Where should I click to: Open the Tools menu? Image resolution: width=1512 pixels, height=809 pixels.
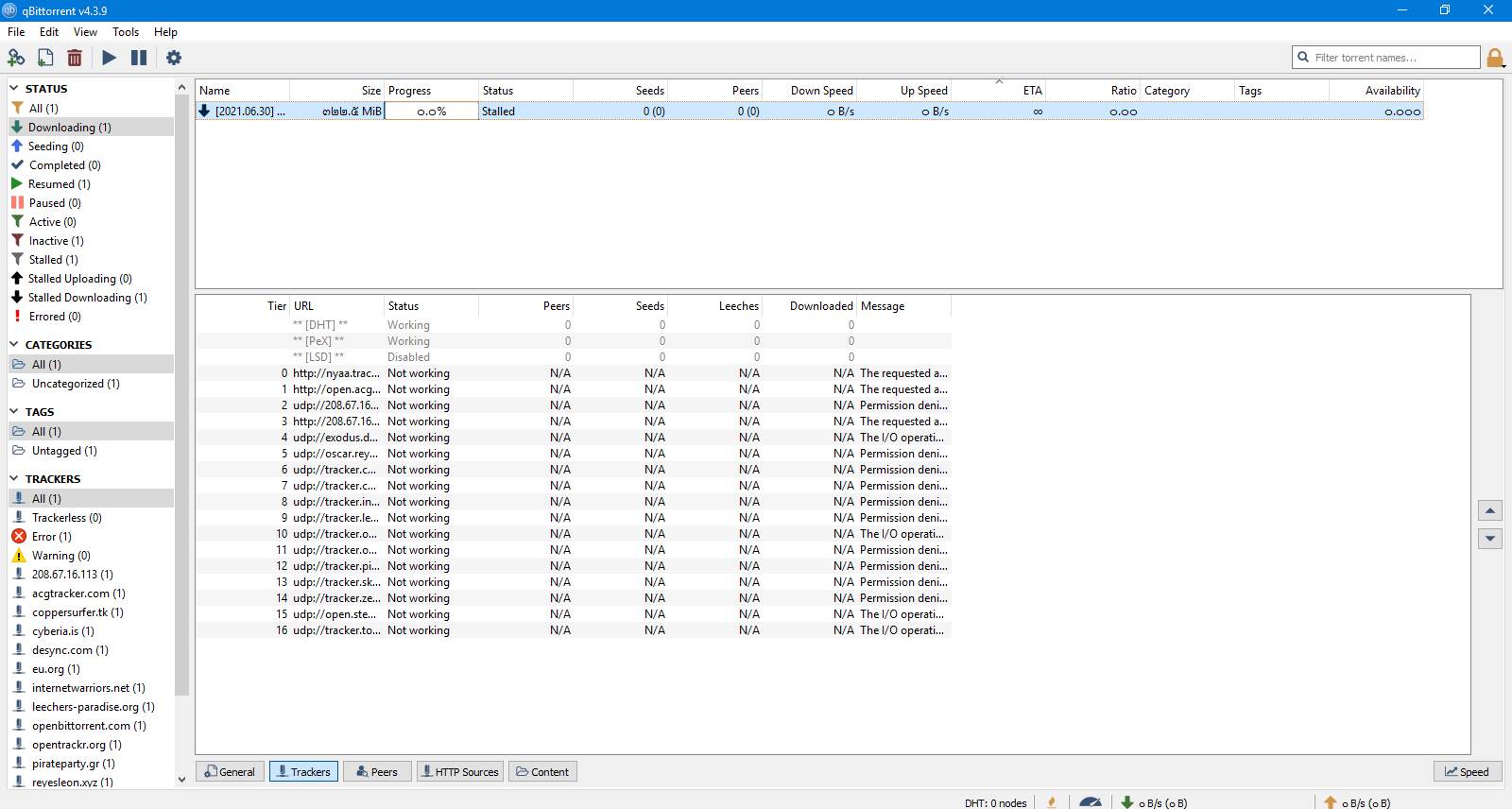tap(126, 32)
